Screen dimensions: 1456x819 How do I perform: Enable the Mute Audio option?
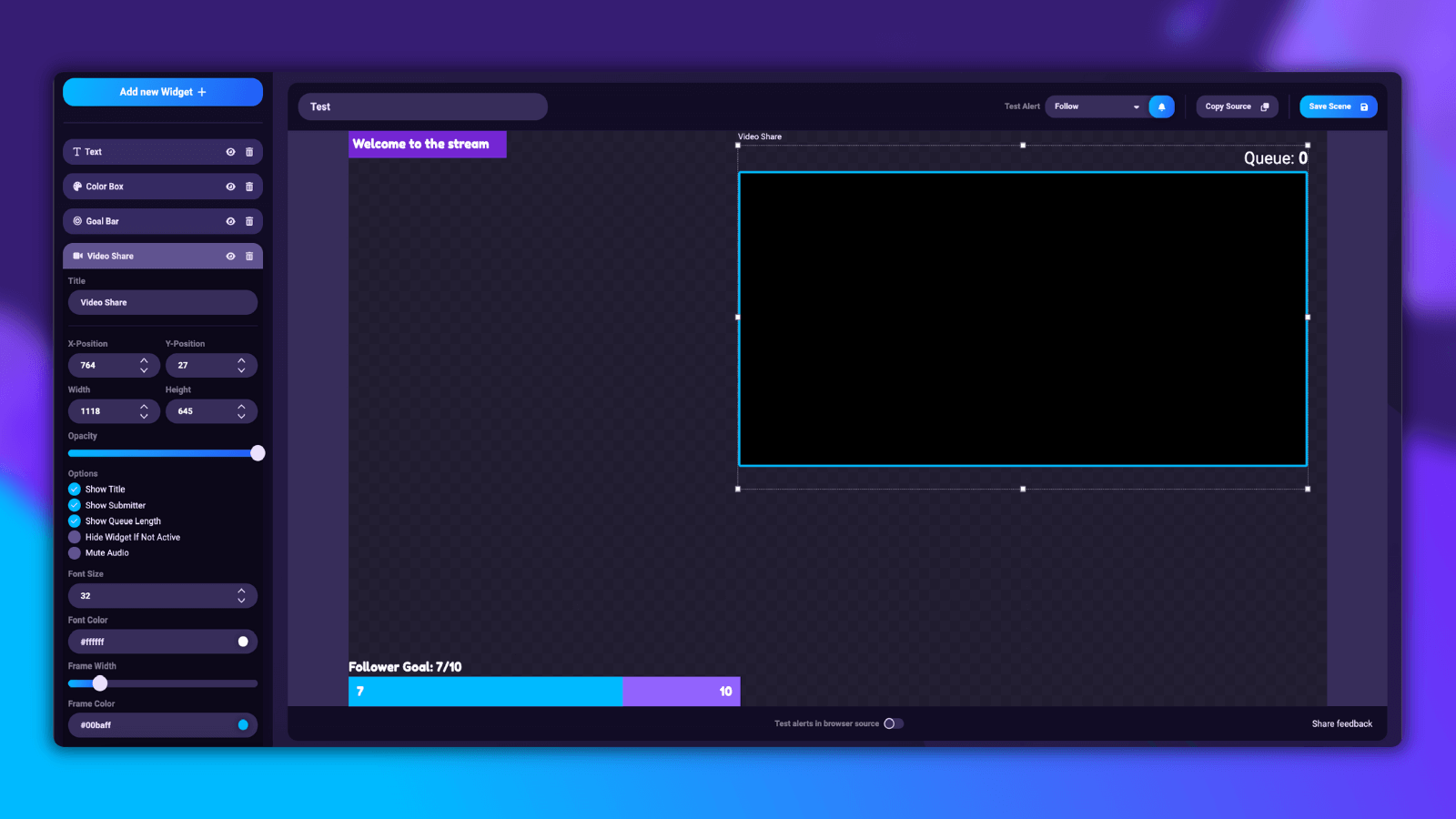[75, 553]
